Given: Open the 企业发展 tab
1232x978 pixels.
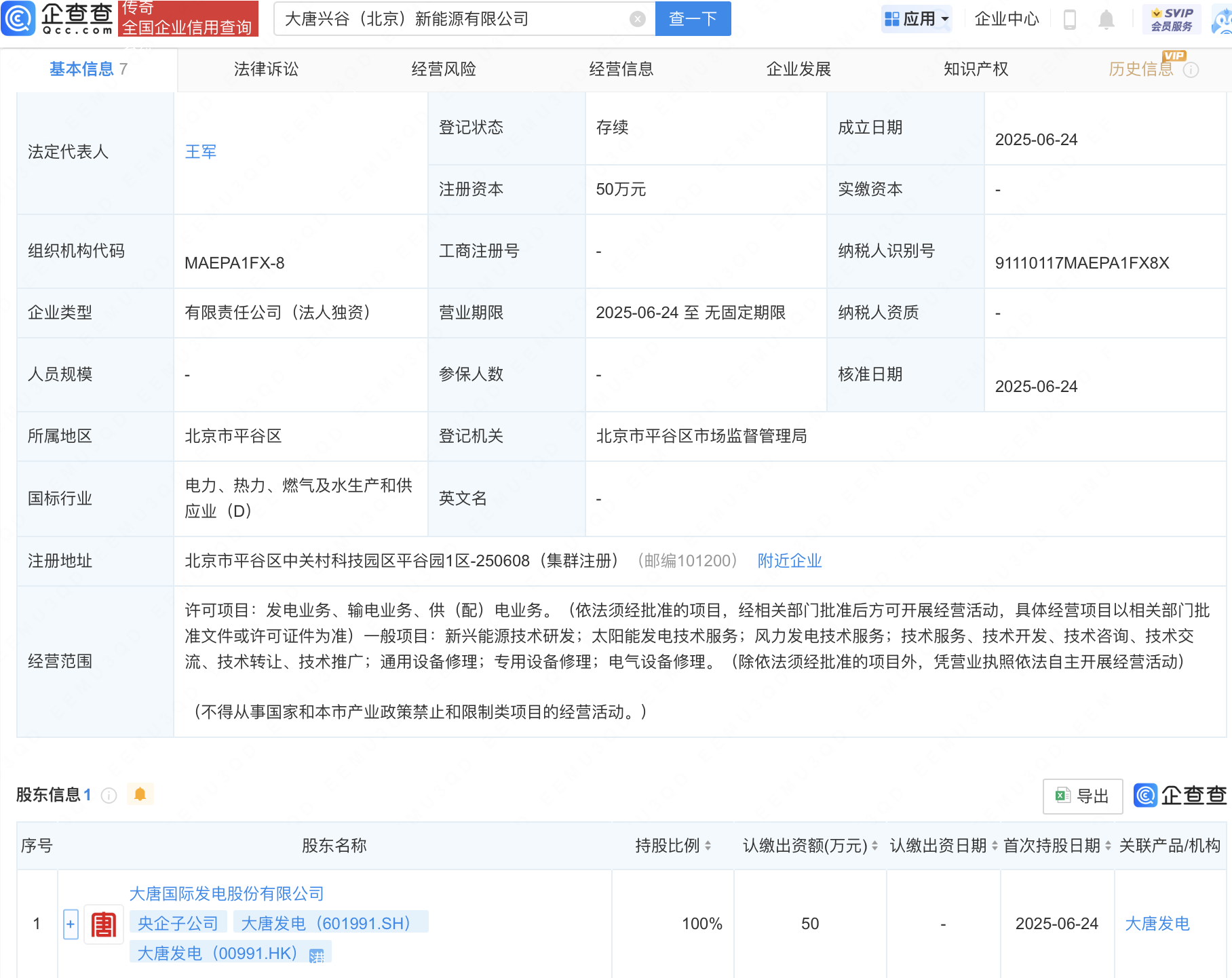Looking at the screenshot, I should (798, 69).
